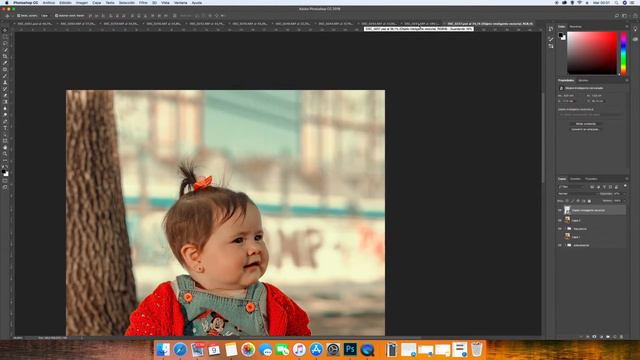The width and height of the screenshot is (640, 360).
Task: Hide the Capa 2 layer
Action: pyautogui.click(x=560, y=220)
